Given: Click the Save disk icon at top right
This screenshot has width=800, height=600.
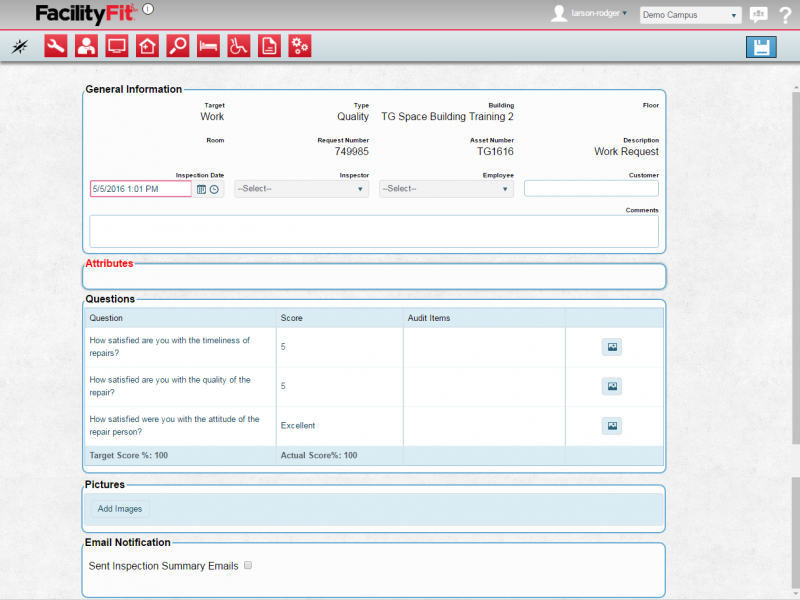Looking at the screenshot, I should [761, 46].
